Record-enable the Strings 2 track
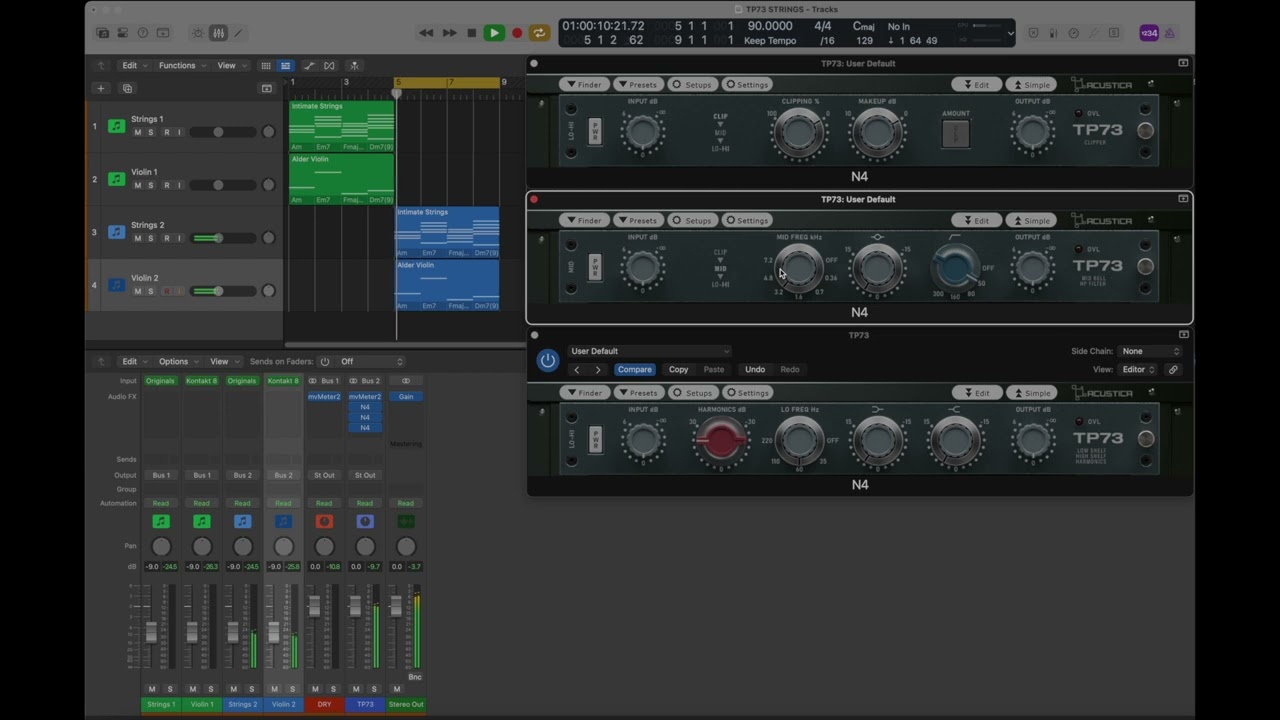The height and width of the screenshot is (720, 1280). click(x=166, y=238)
